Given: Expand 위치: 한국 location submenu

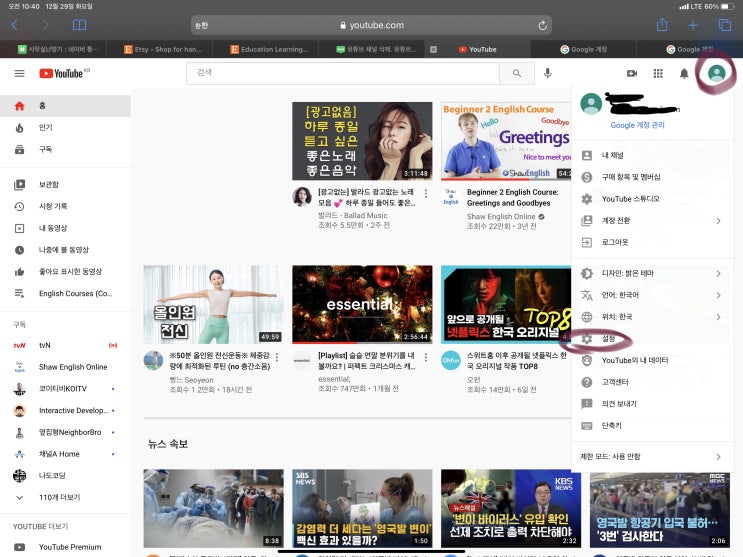Looking at the screenshot, I should point(652,317).
